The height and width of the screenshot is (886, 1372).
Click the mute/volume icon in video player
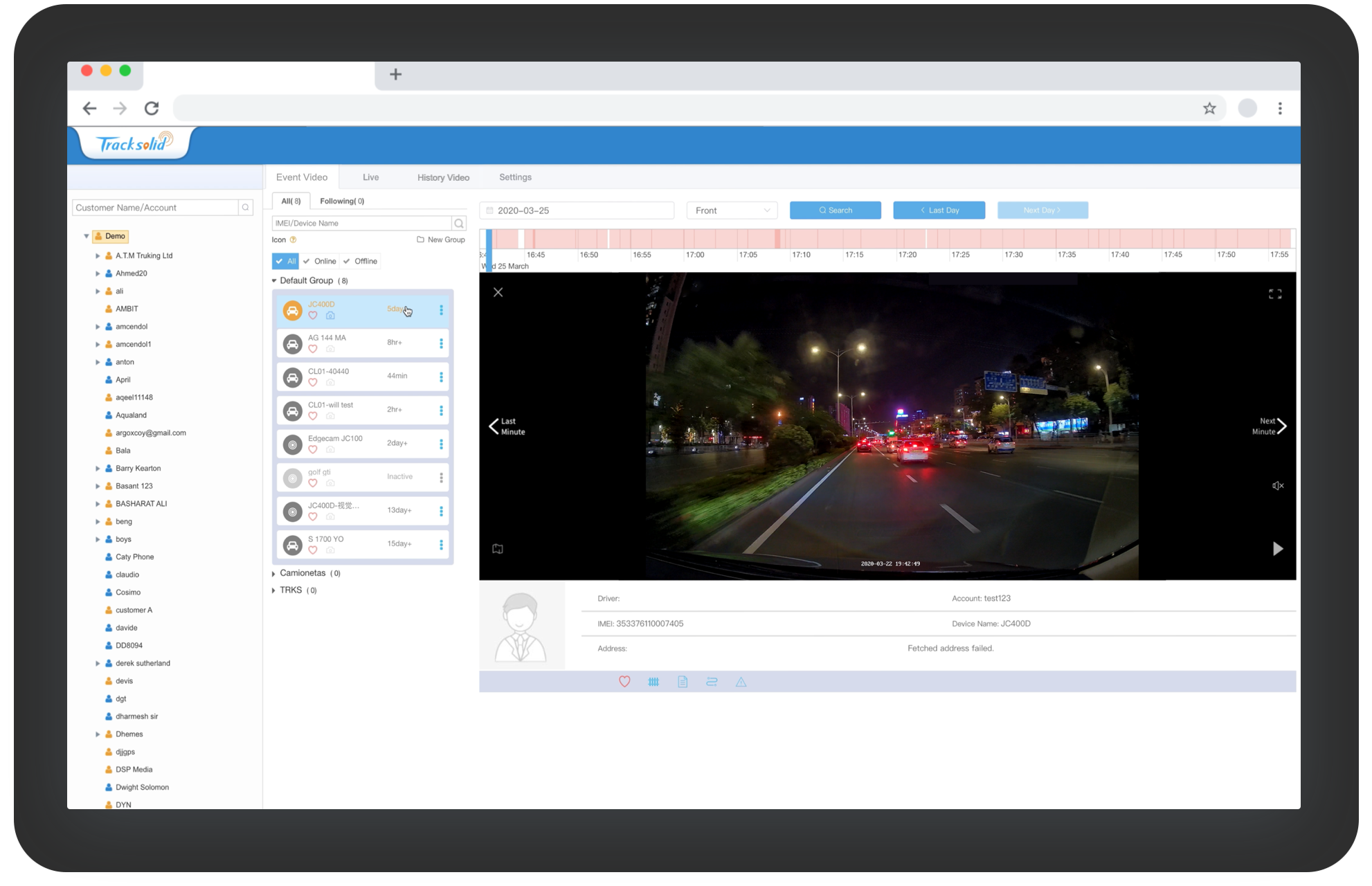coord(1275,487)
